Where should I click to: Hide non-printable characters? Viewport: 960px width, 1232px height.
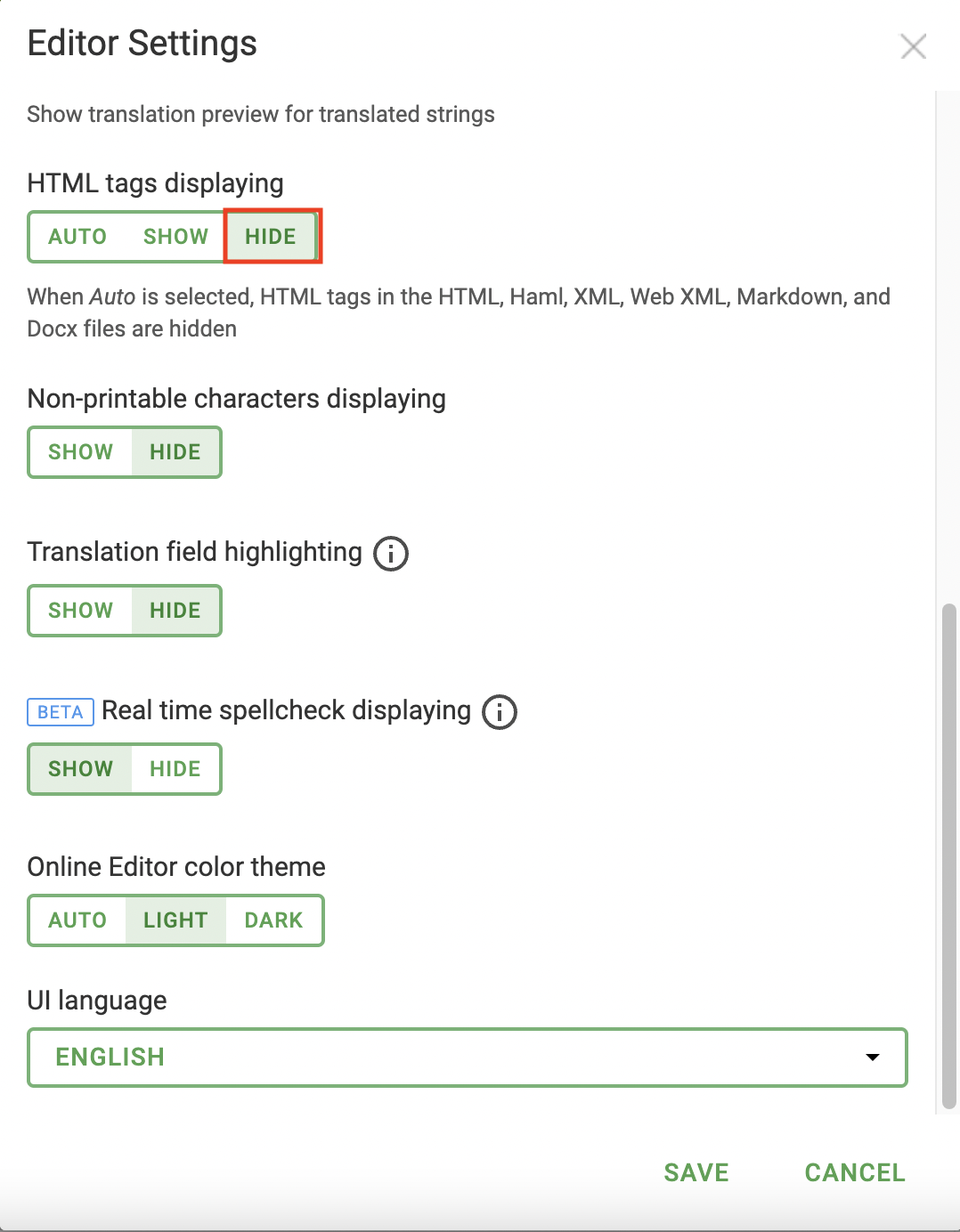pyautogui.click(x=175, y=452)
